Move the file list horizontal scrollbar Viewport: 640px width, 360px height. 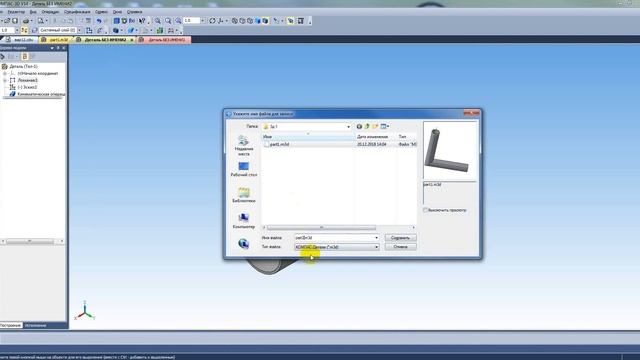pyautogui.click(x=321, y=227)
